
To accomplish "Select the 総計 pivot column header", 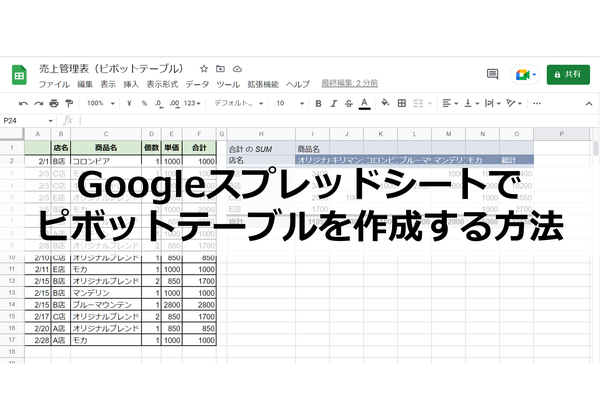I will click(516, 160).
